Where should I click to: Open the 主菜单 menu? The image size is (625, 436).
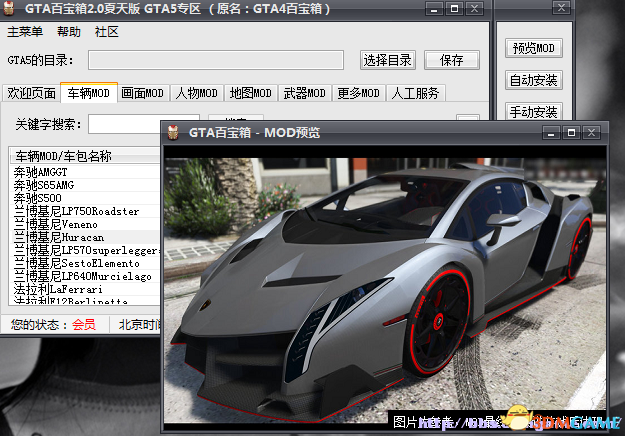(x=25, y=31)
